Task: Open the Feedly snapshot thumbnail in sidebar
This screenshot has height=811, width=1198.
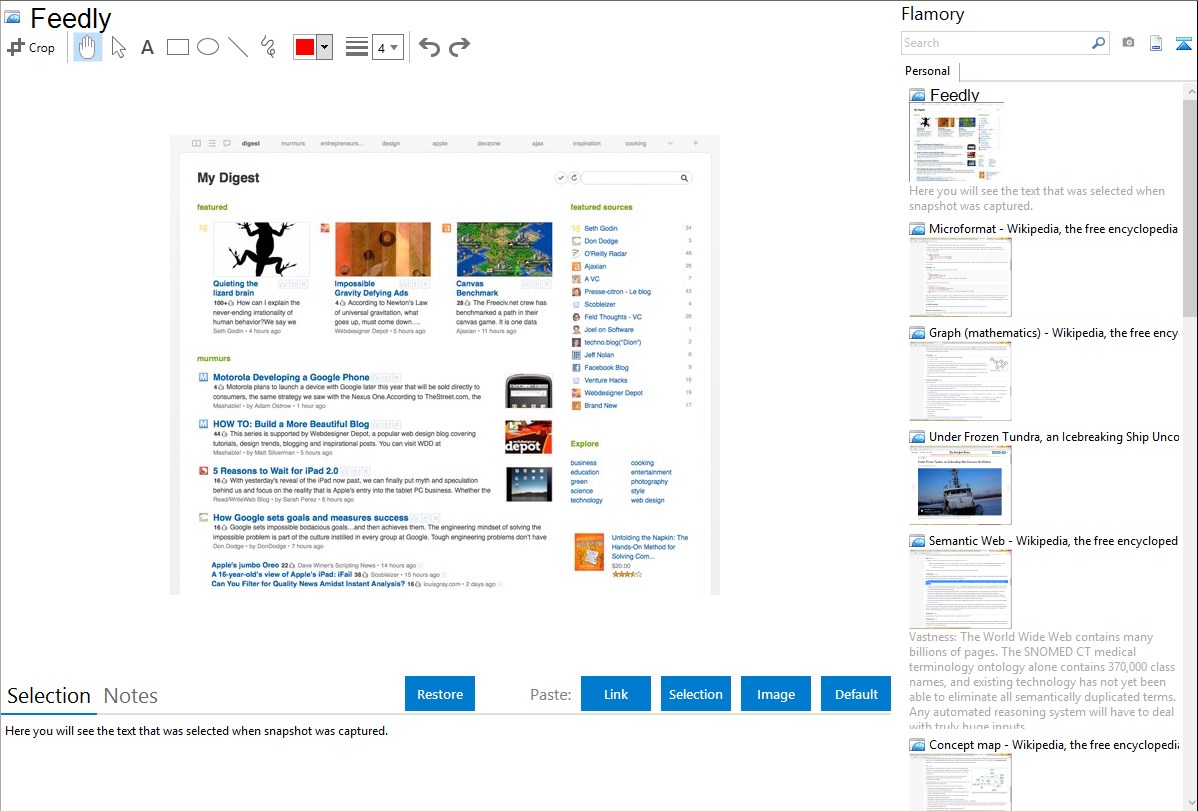Action: (x=956, y=143)
